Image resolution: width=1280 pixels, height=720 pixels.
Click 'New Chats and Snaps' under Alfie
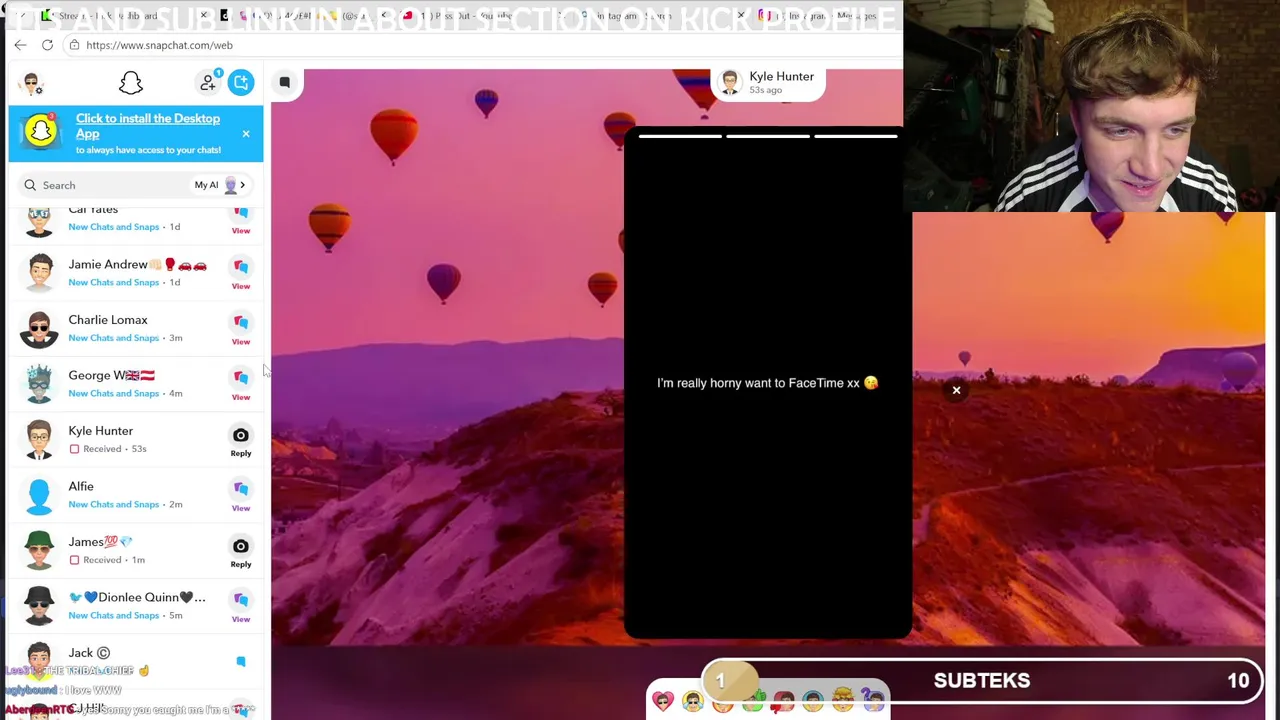(114, 504)
